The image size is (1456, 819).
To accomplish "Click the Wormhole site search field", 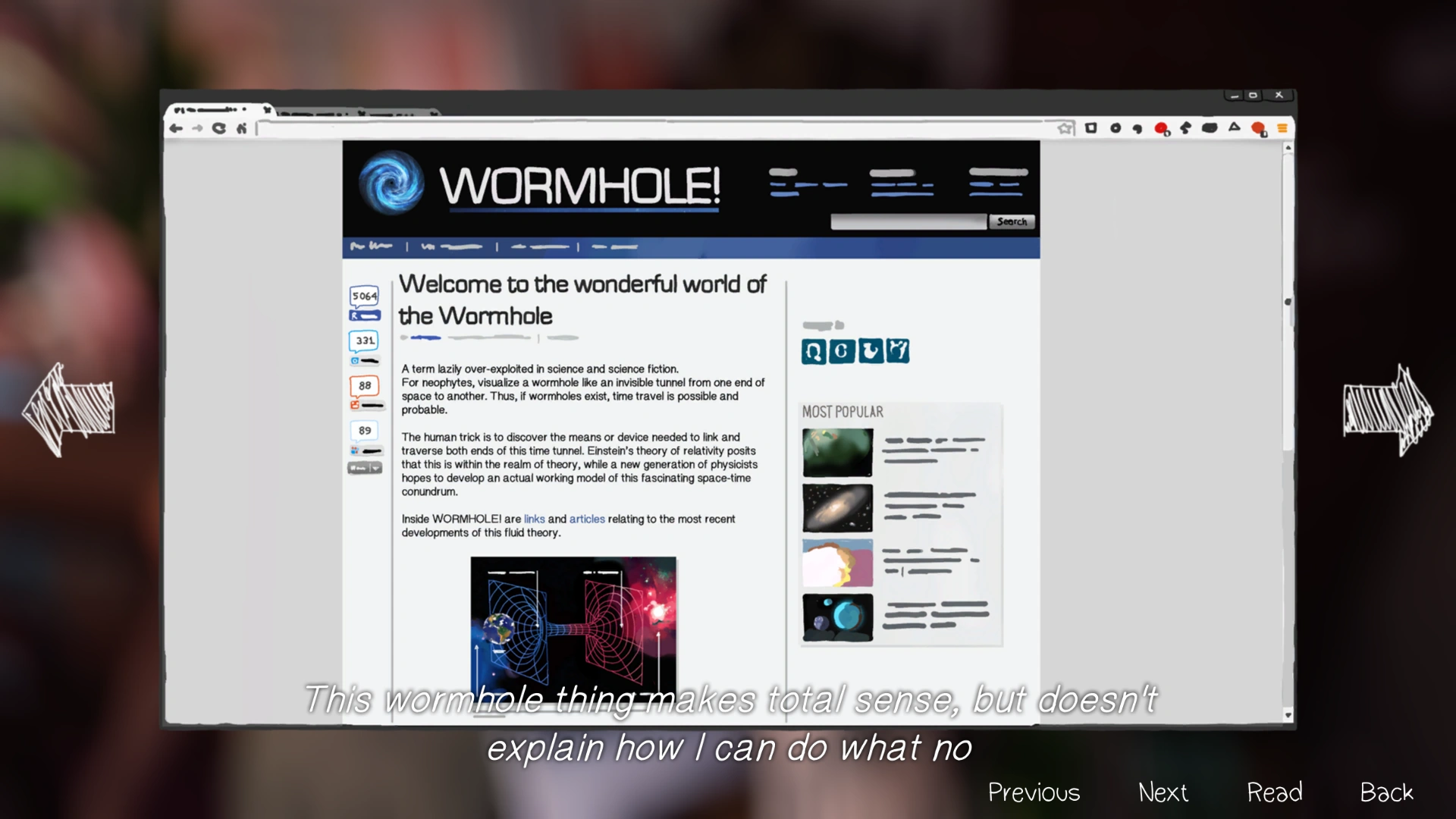I will coord(908,221).
